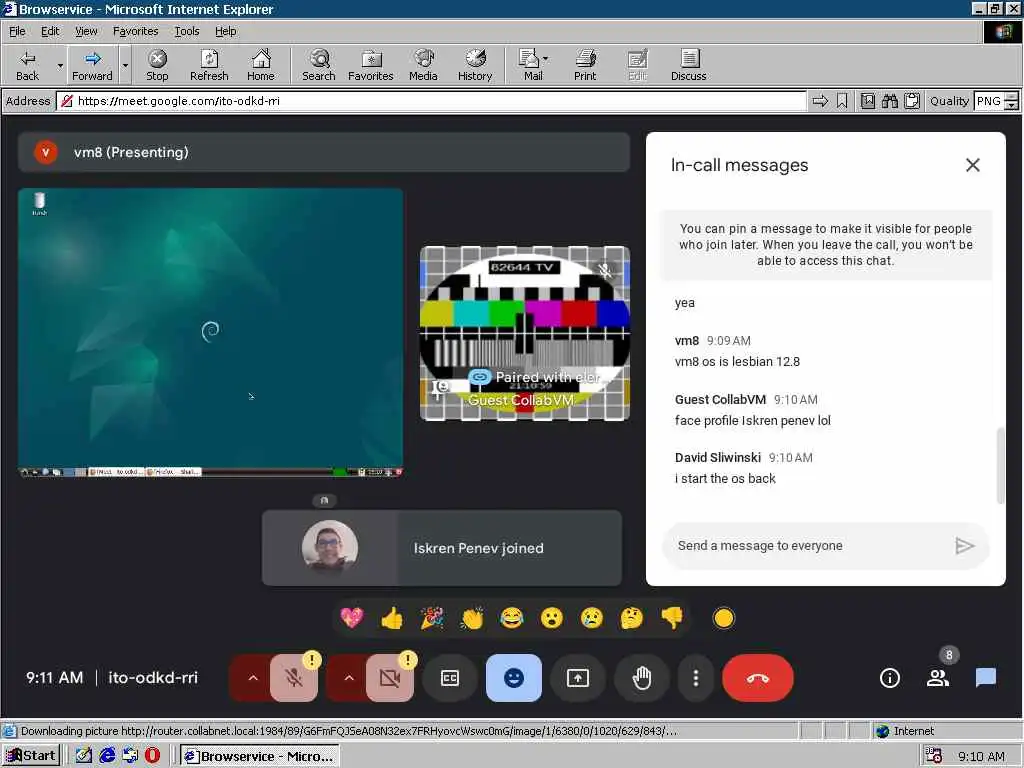This screenshot has width=1024, height=768.
Task: Raise your hand
Action: click(642, 678)
